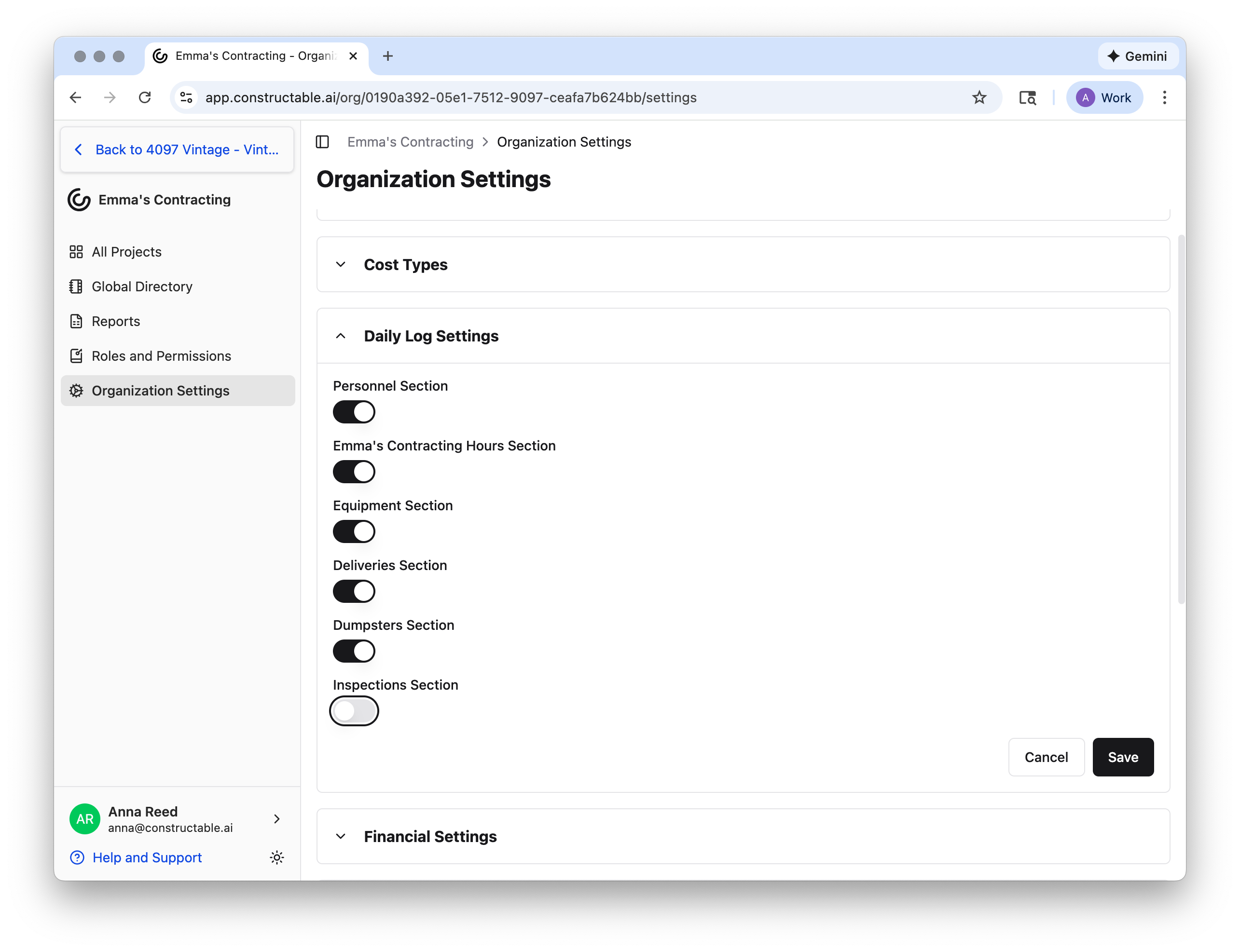The height and width of the screenshot is (952, 1240).
Task: Toggle the Dumpsters Section switch
Action: (x=354, y=651)
